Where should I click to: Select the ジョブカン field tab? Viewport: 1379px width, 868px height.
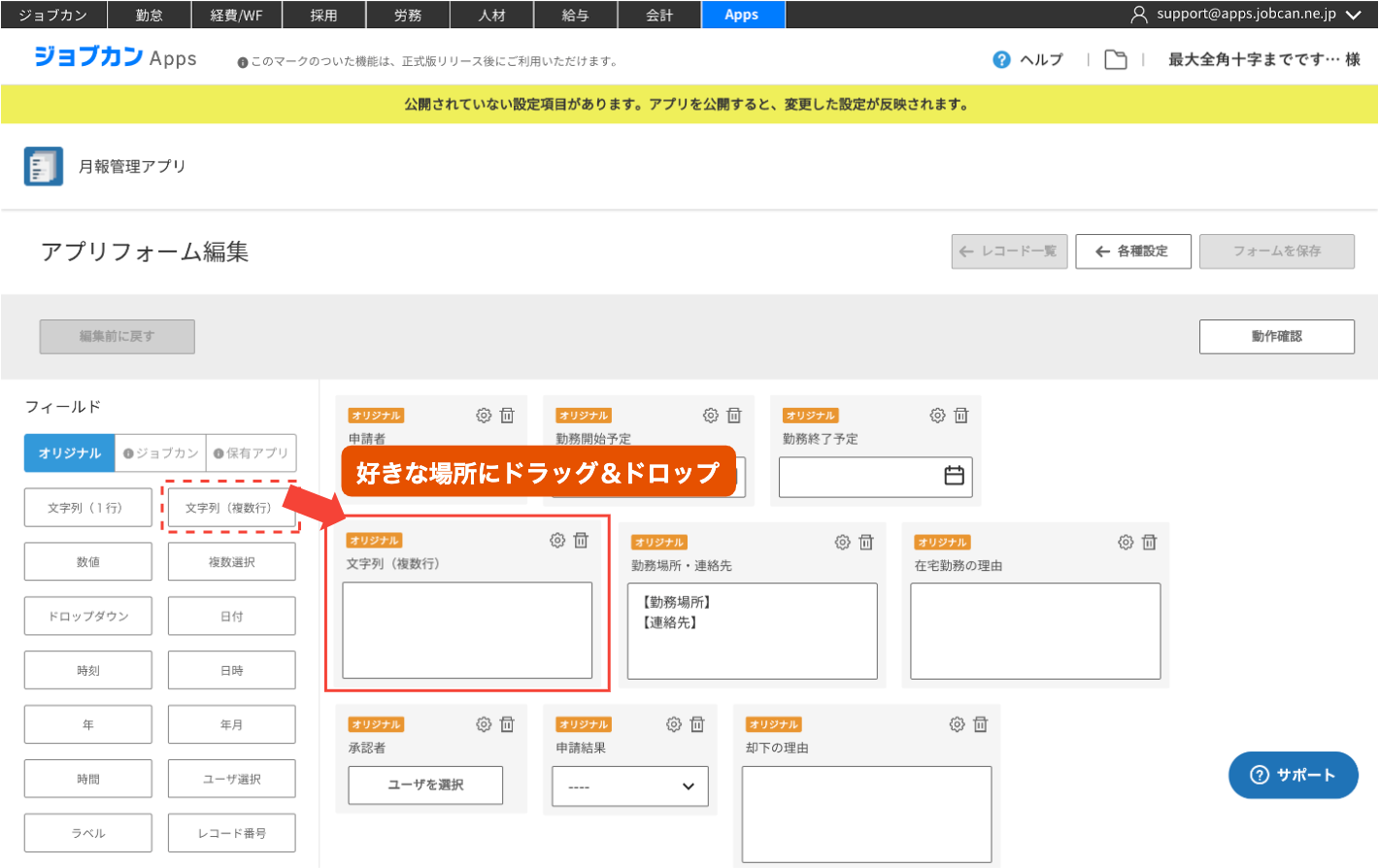161,453
